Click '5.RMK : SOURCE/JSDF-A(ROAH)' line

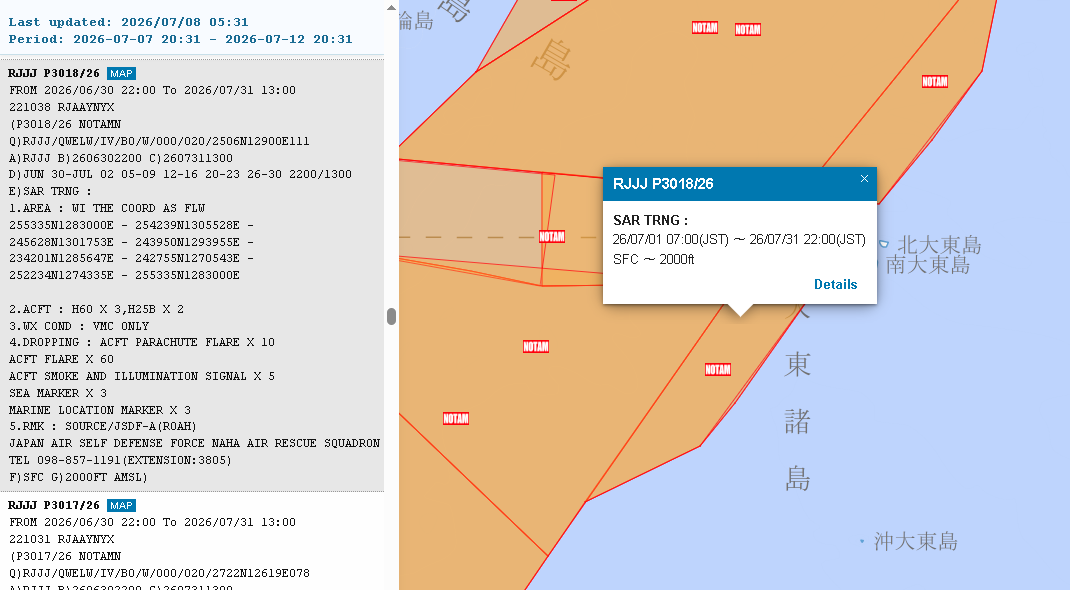[x=103, y=426]
